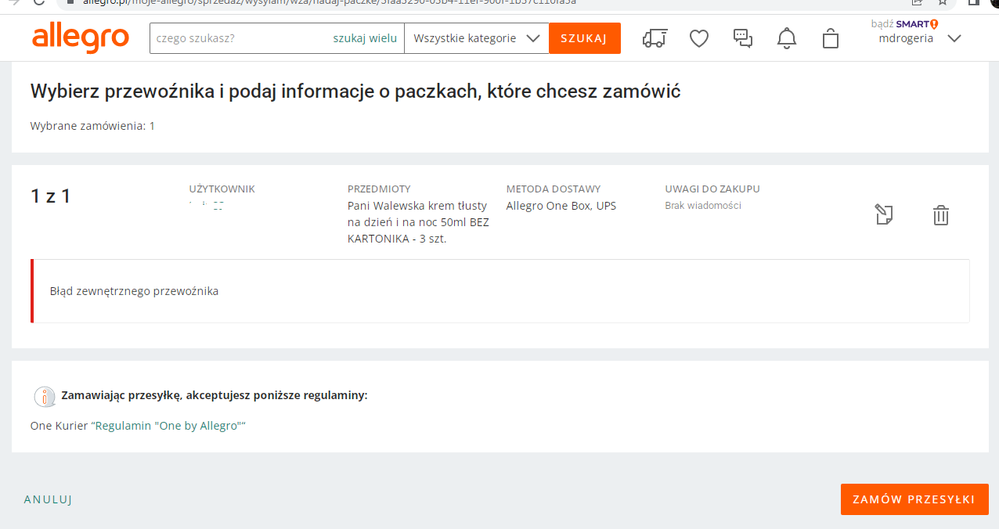
Task: Open the 'Regulamin One by Allegro' link
Action: pos(169,426)
